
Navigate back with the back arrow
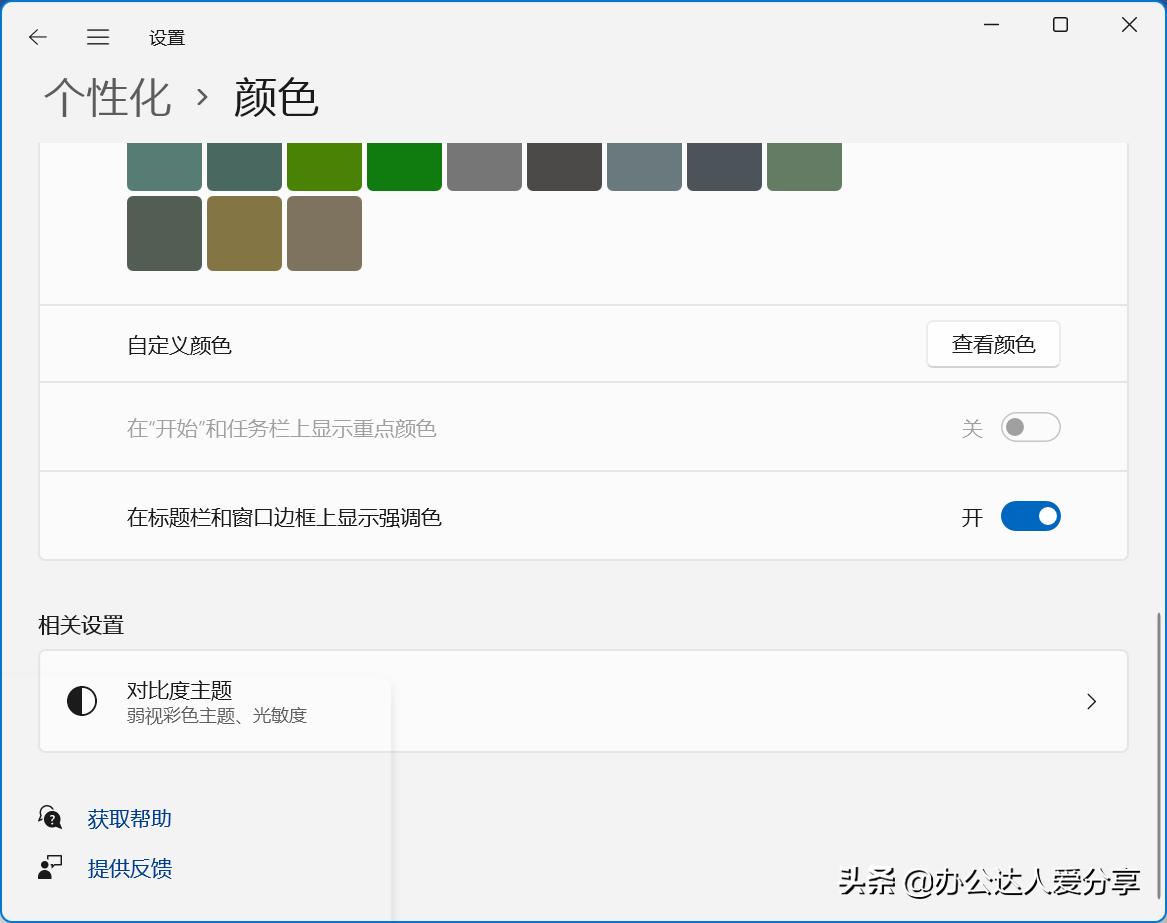[37, 37]
